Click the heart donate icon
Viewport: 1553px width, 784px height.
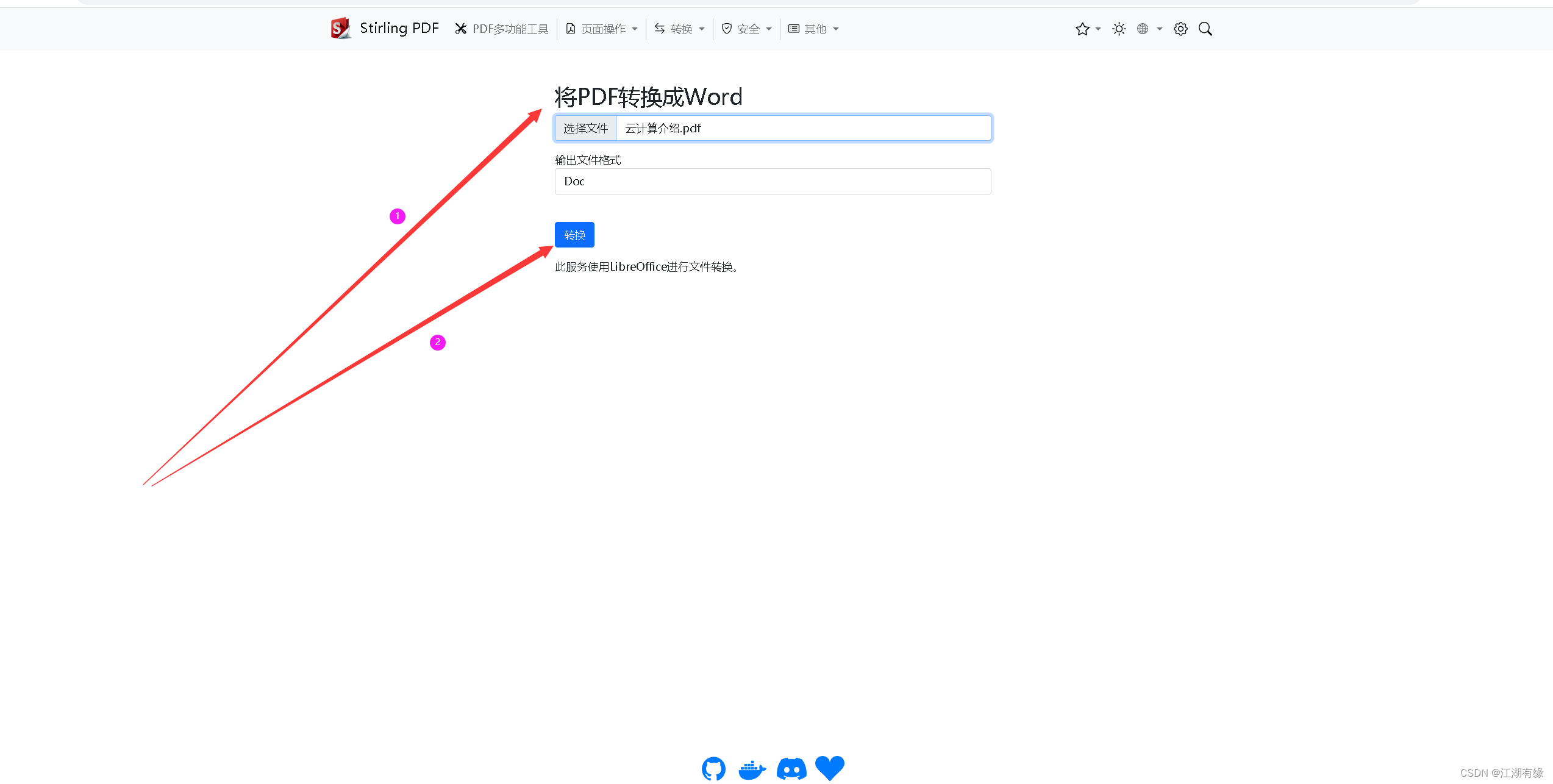[830, 768]
